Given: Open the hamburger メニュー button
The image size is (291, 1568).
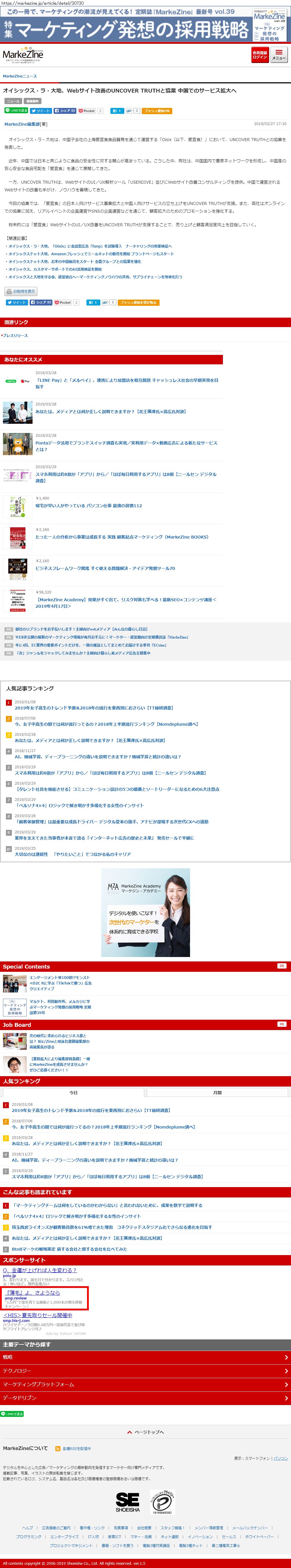Looking at the screenshot, I should click(279, 55).
